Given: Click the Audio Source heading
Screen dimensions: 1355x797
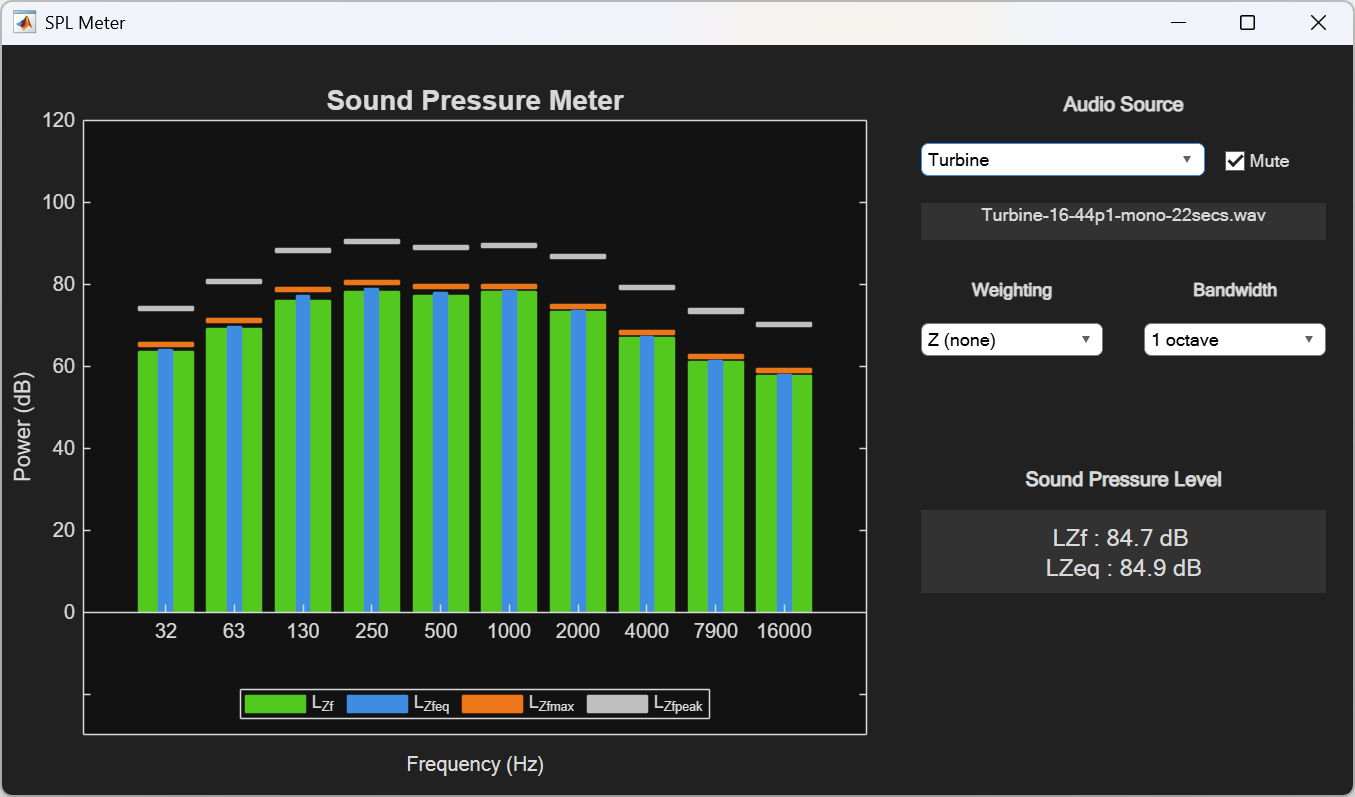Looking at the screenshot, I should (x=1123, y=105).
